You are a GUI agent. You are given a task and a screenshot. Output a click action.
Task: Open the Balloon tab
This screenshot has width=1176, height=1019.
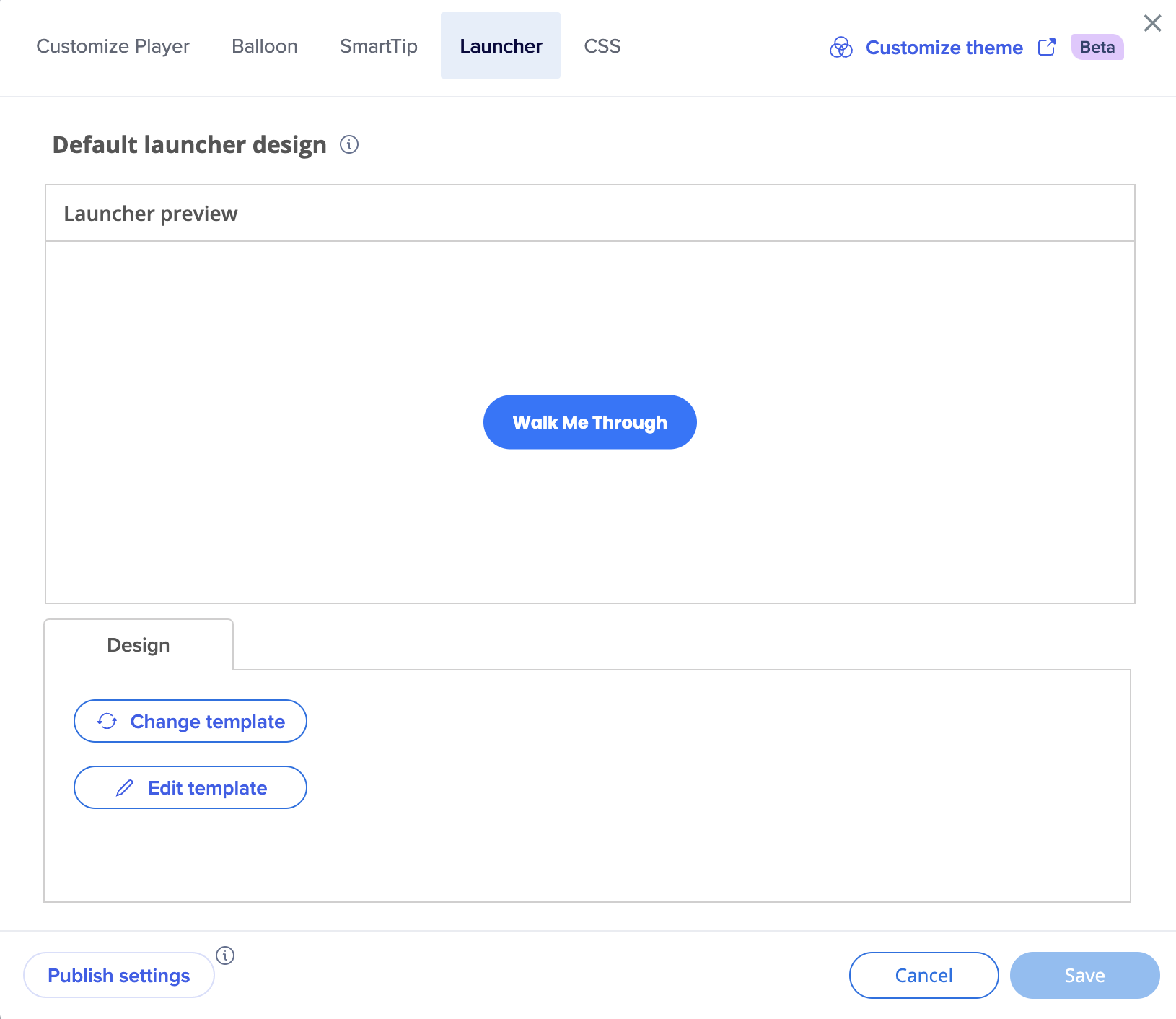click(x=264, y=46)
